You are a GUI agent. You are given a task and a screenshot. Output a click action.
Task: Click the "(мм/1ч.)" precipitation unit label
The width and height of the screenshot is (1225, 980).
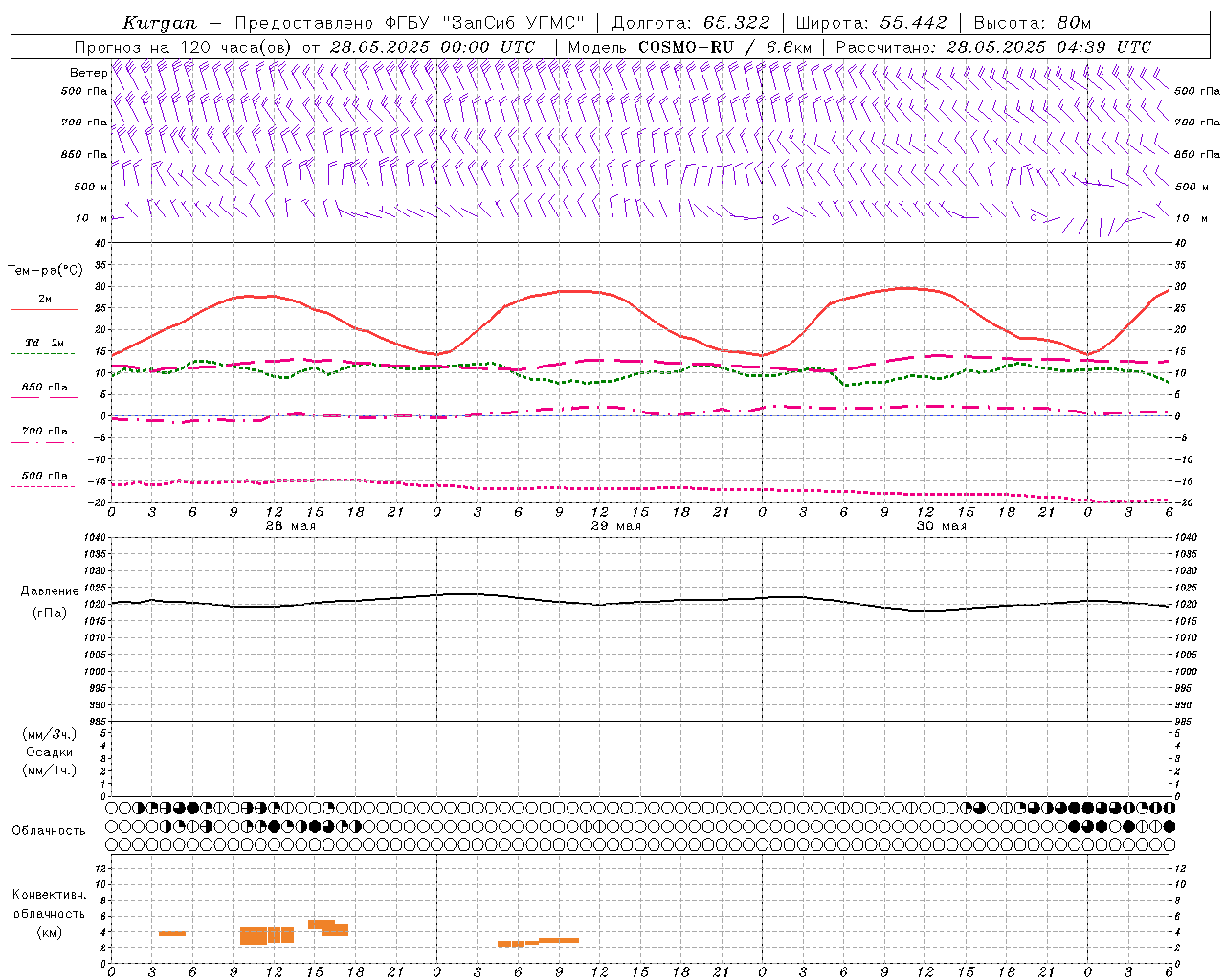point(50,770)
